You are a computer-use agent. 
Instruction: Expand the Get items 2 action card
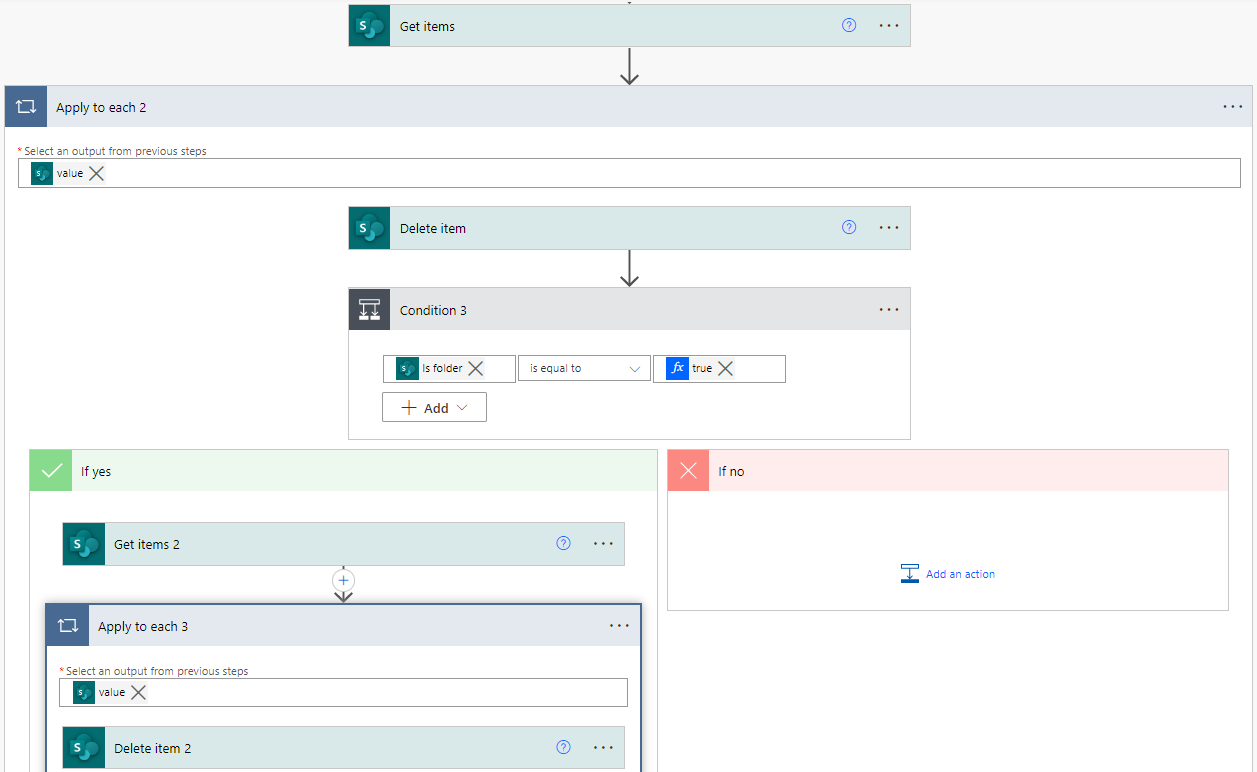(344, 544)
